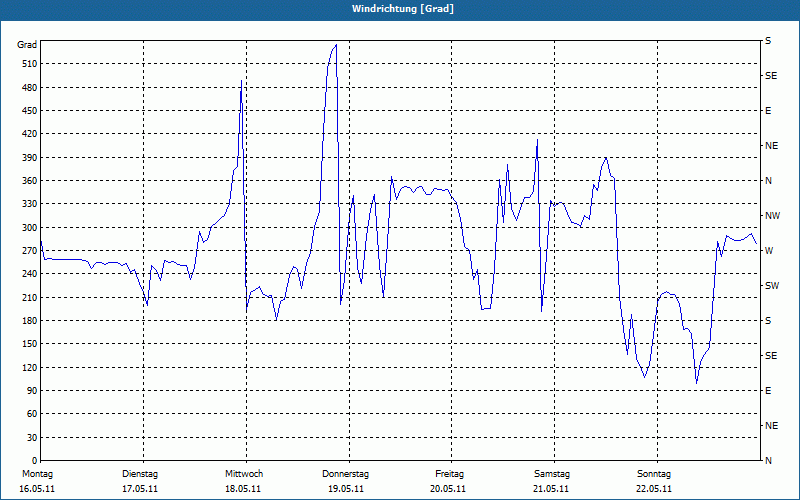Select the 'Samstag' day label
Image resolution: width=800 pixels, height=500 pixels.
(552, 474)
